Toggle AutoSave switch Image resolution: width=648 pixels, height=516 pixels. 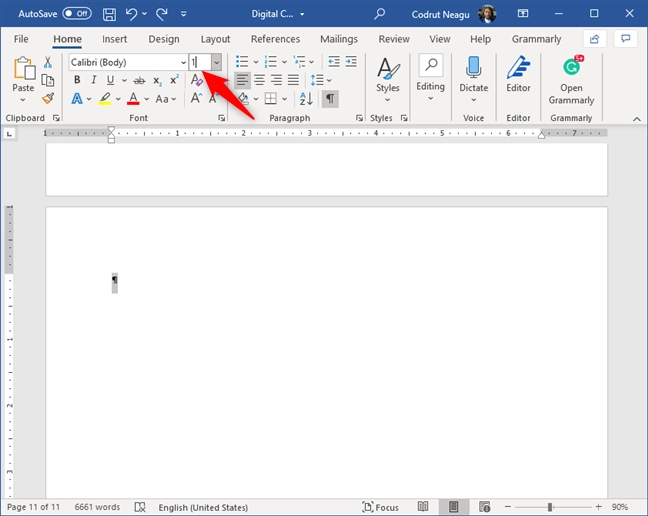77,14
